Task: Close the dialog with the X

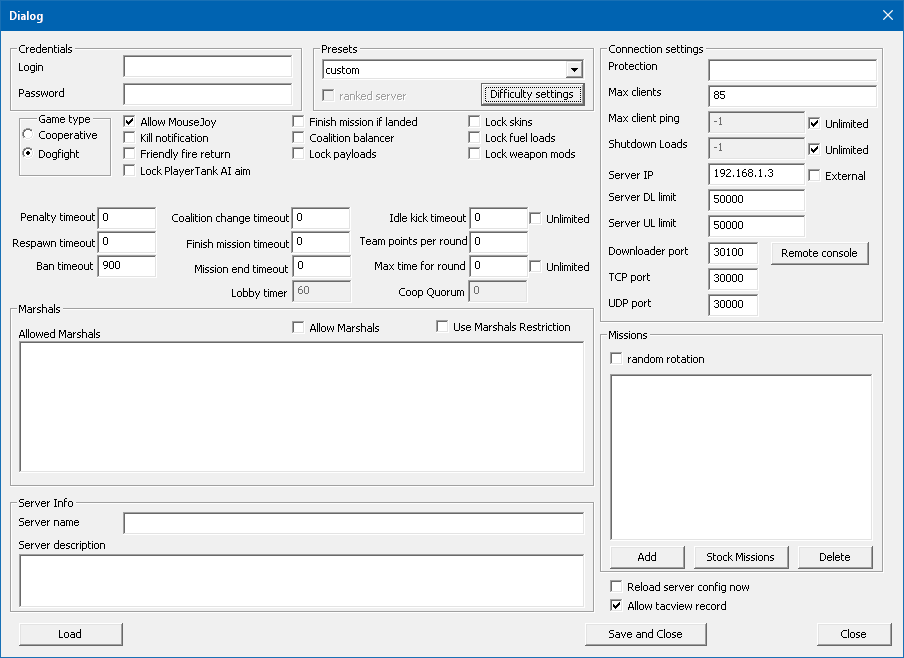Action: (x=886, y=15)
